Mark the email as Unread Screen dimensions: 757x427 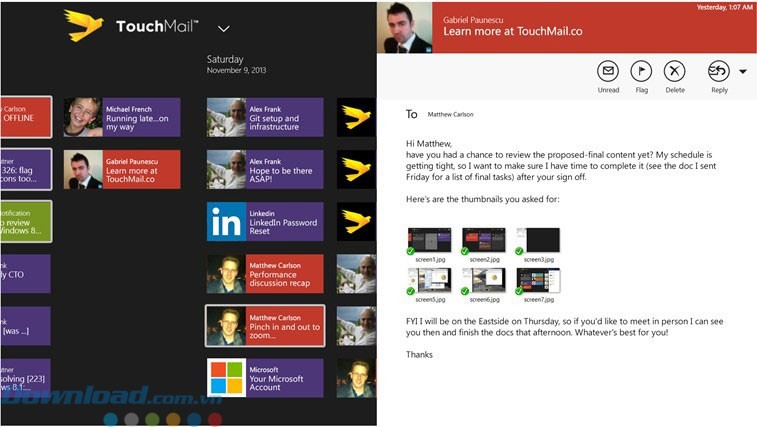608,71
